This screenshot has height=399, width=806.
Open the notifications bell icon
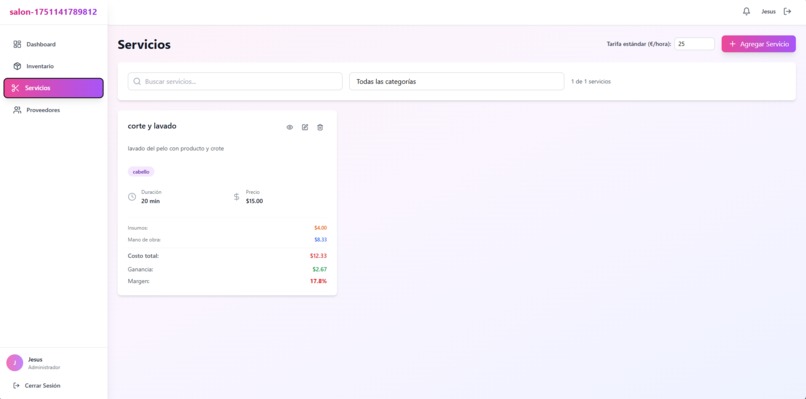746,11
